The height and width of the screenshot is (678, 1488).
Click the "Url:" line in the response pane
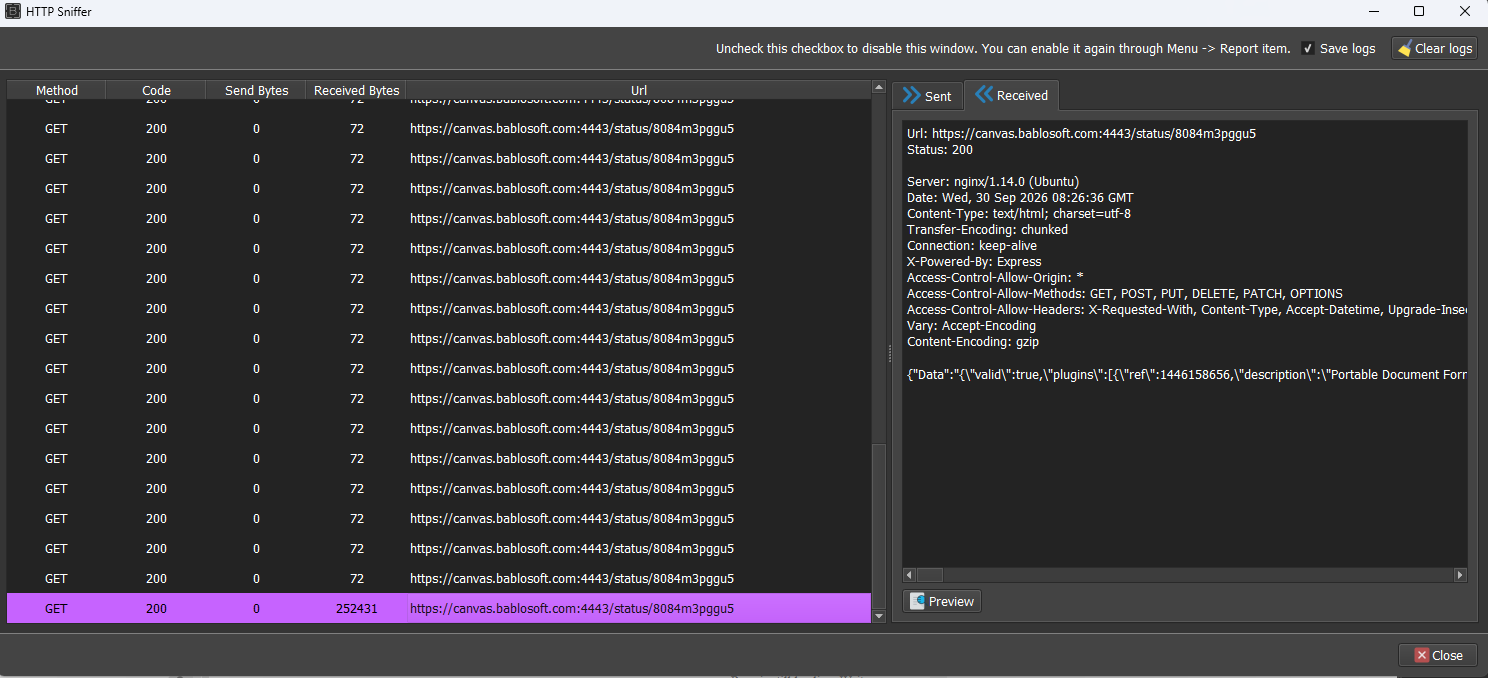(x=1081, y=134)
